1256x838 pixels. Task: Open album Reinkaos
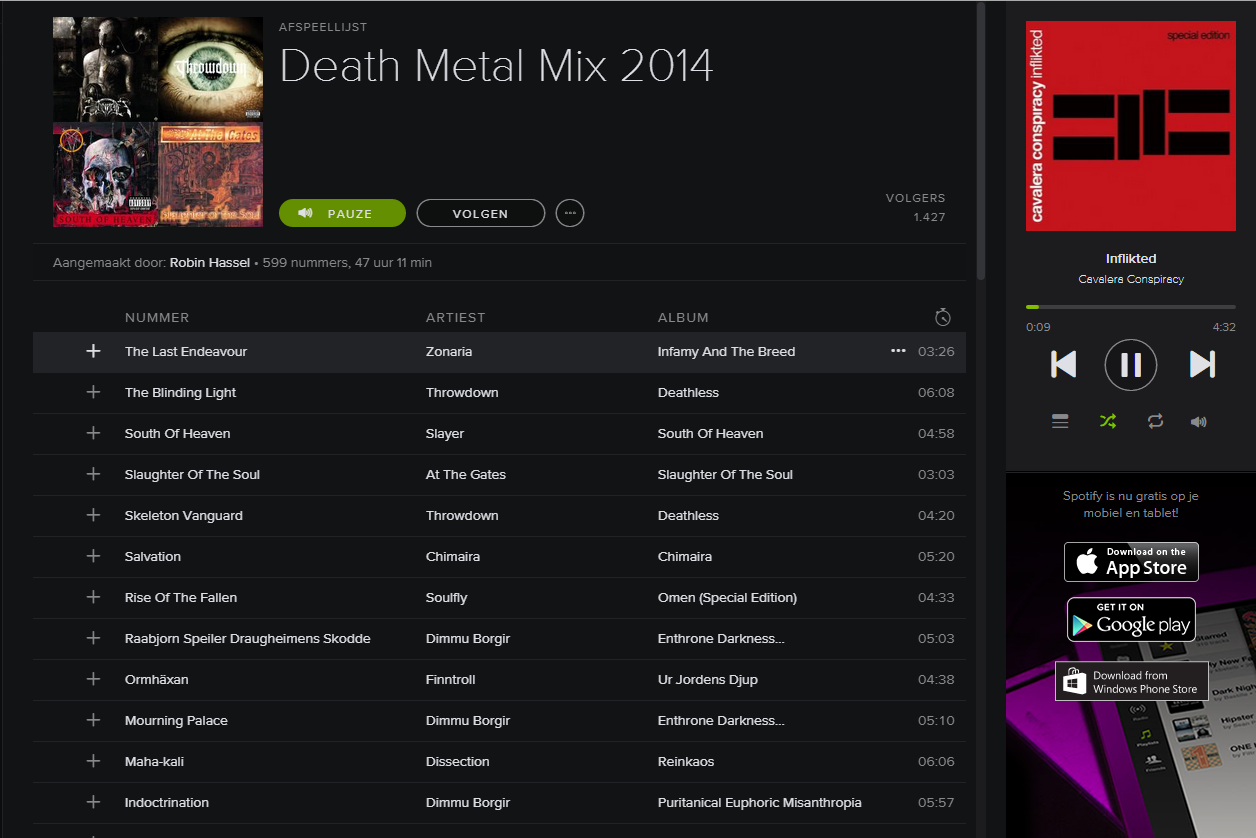click(x=686, y=761)
